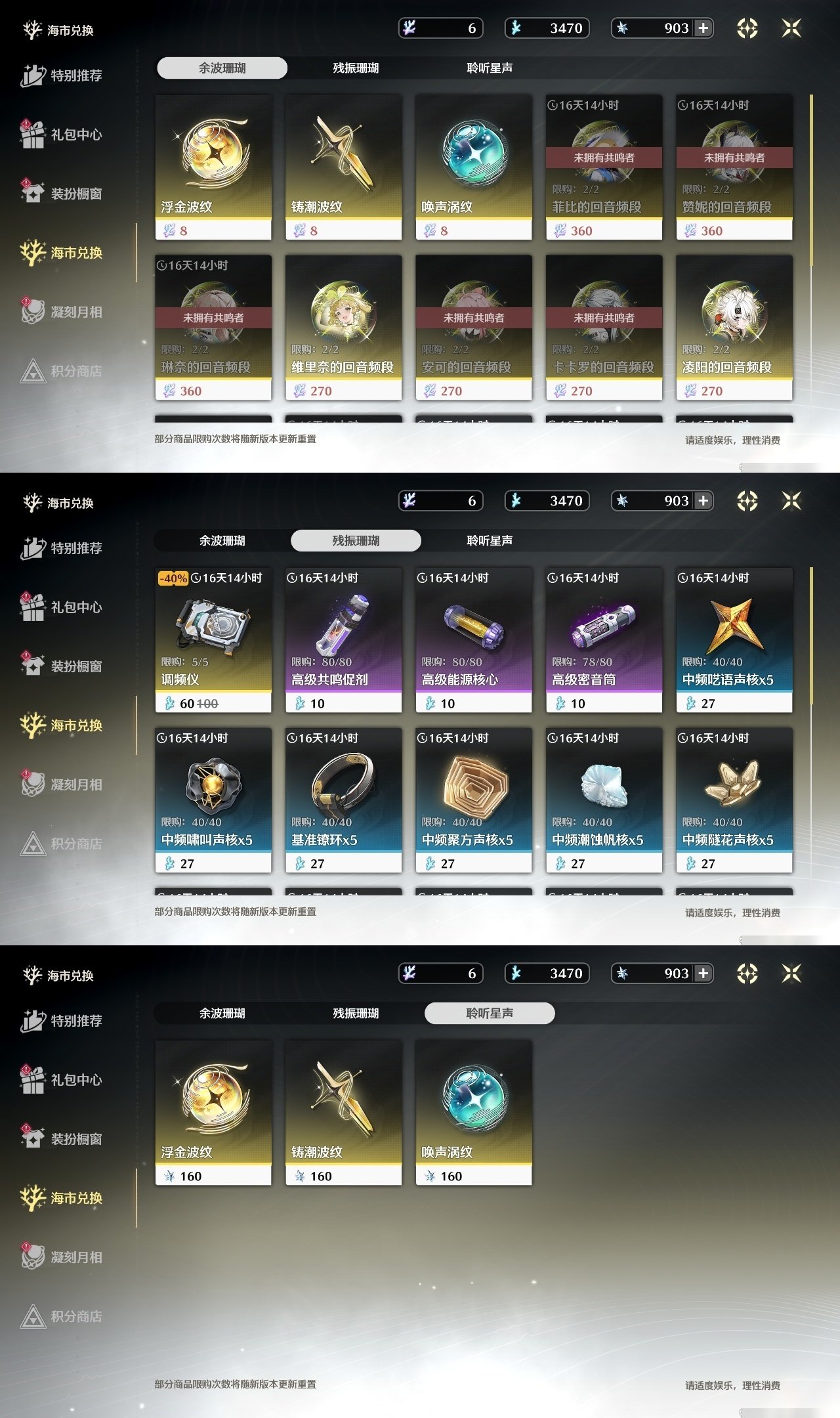Open the 中频隧花声核x5 item card
Image resolution: width=840 pixels, height=1418 pixels.
point(734,800)
